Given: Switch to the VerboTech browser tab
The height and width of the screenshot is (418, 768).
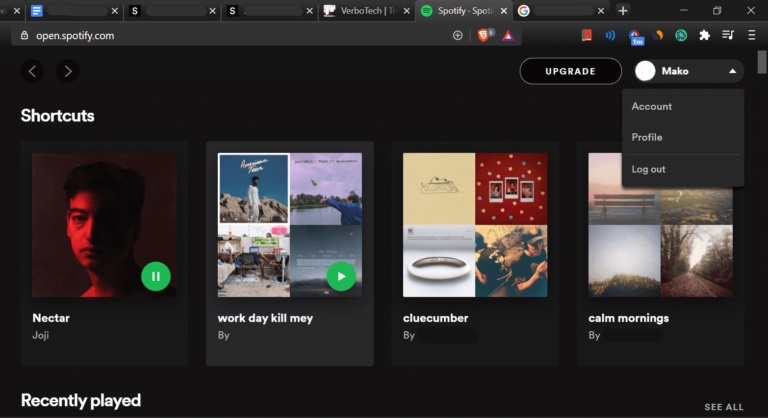Looking at the screenshot, I should coord(366,11).
